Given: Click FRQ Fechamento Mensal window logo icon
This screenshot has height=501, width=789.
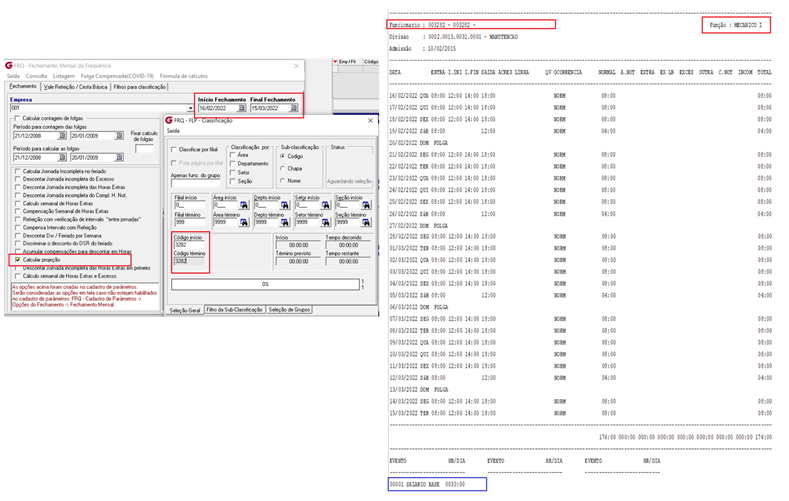Looking at the screenshot, I should tap(9, 65).
